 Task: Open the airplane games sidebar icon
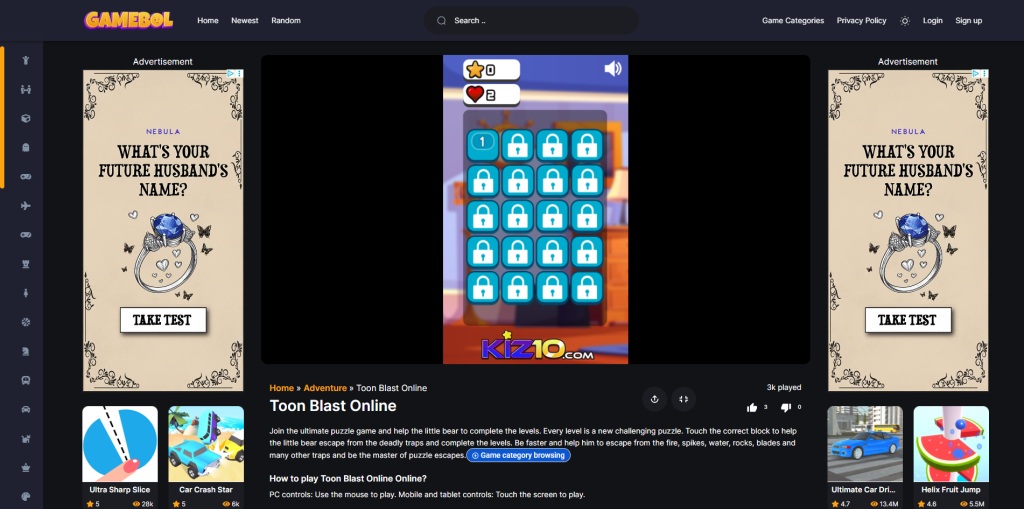point(25,206)
